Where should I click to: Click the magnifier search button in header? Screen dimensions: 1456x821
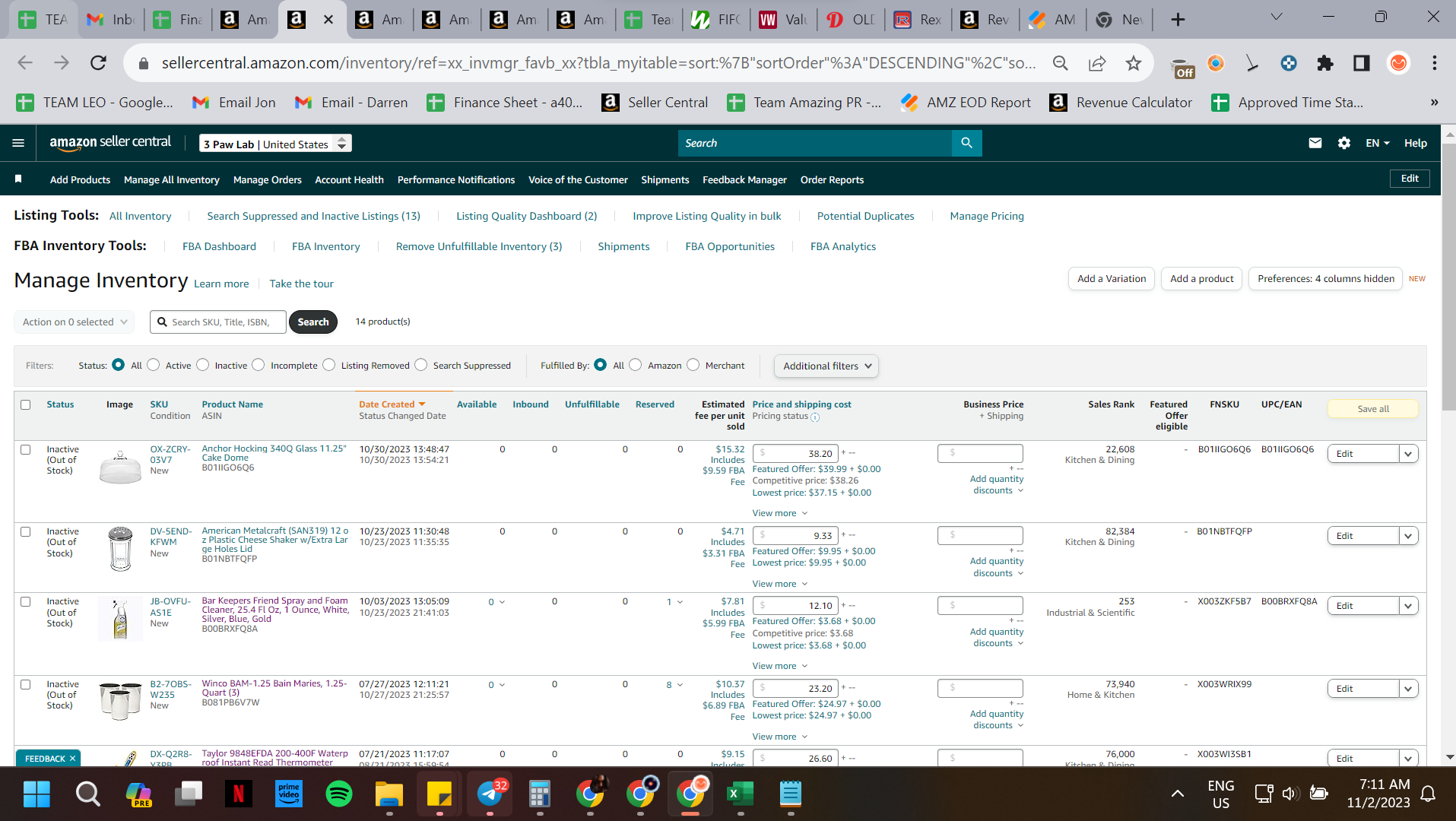click(x=966, y=143)
